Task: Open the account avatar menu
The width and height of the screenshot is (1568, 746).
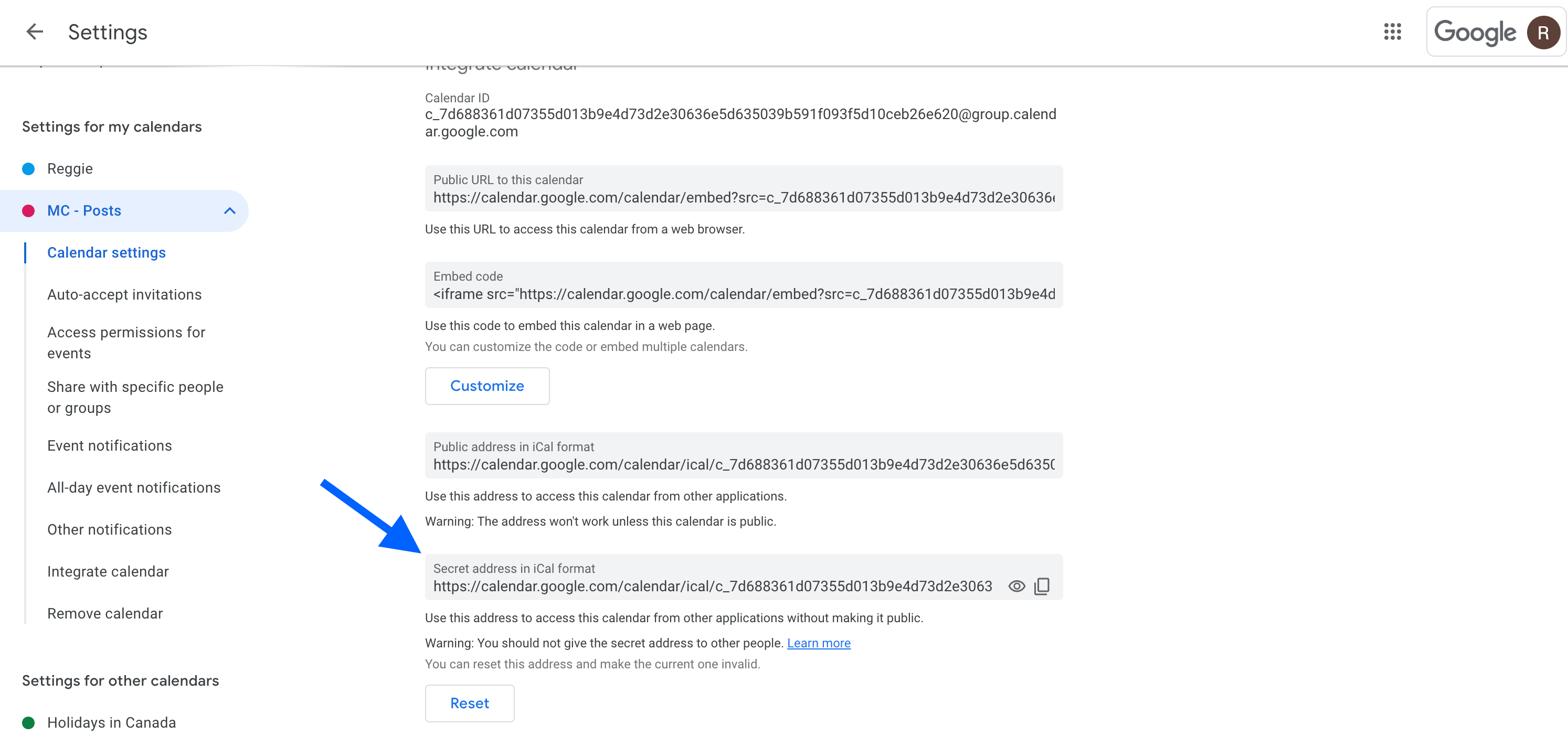Action: click(x=1542, y=33)
